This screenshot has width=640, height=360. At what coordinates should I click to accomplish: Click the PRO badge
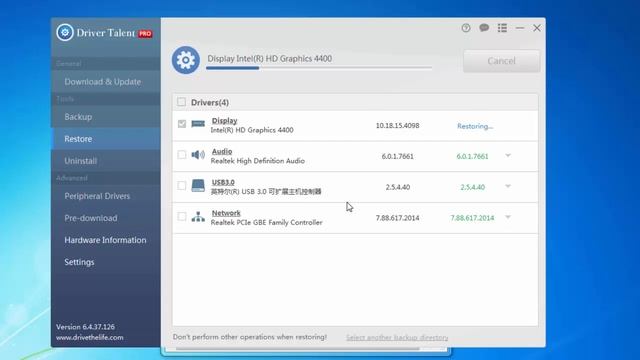point(145,33)
